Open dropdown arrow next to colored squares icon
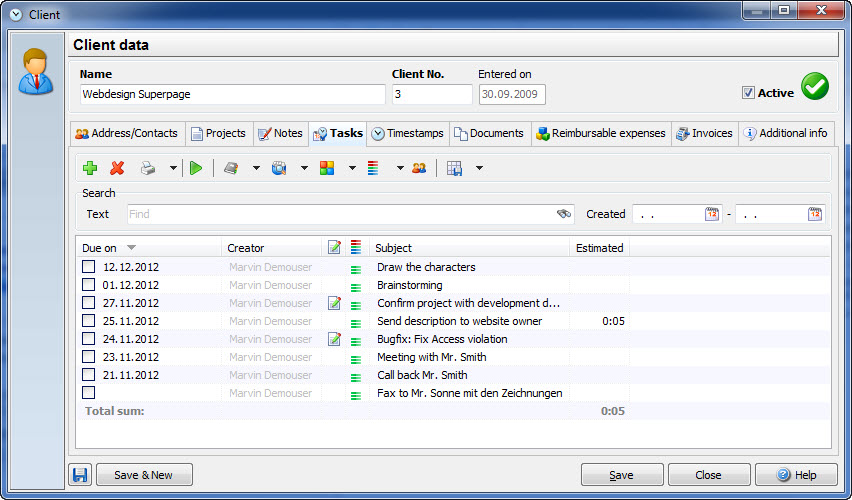 352,168
